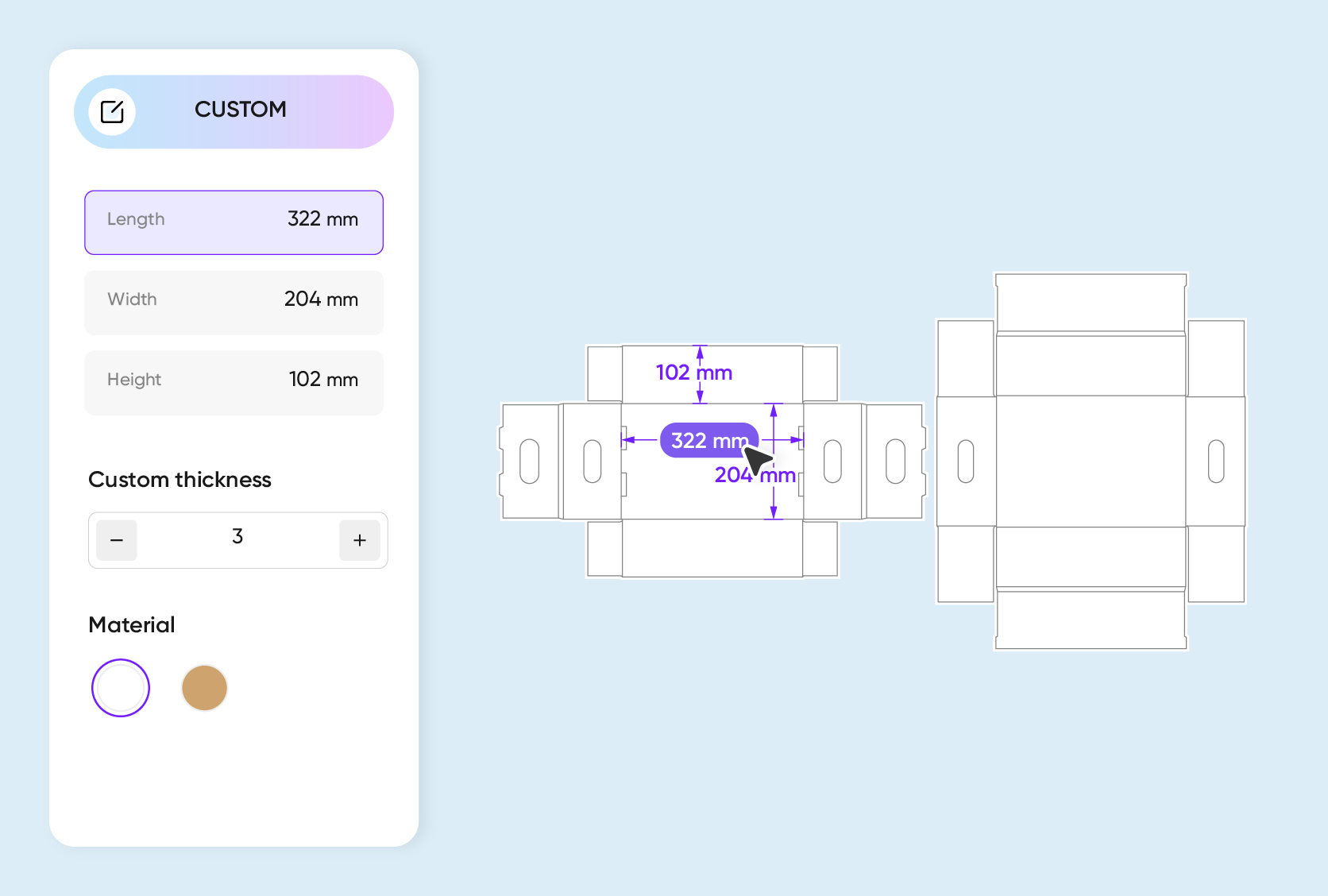Decrease custom thickness with minus button
This screenshot has width=1328, height=896.
point(117,540)
